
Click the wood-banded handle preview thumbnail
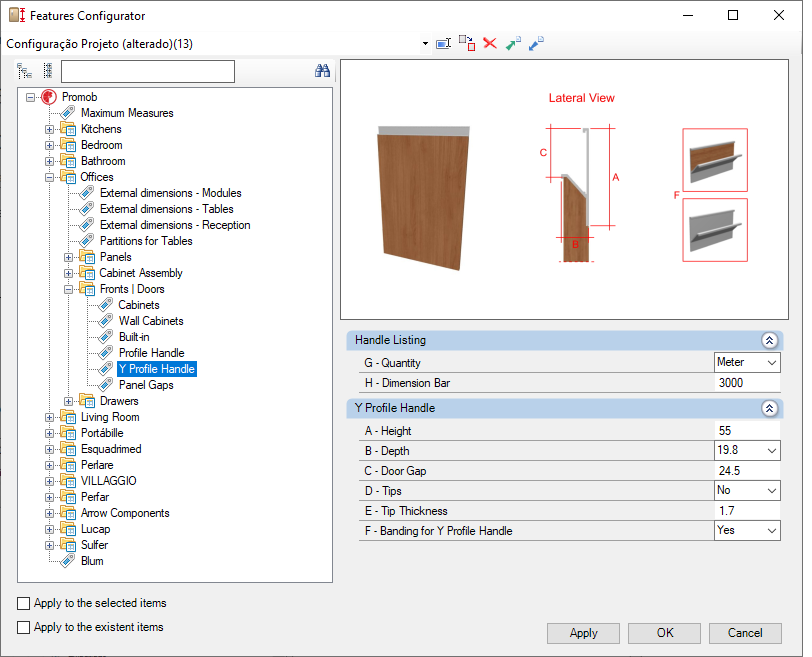coord(715,160)
